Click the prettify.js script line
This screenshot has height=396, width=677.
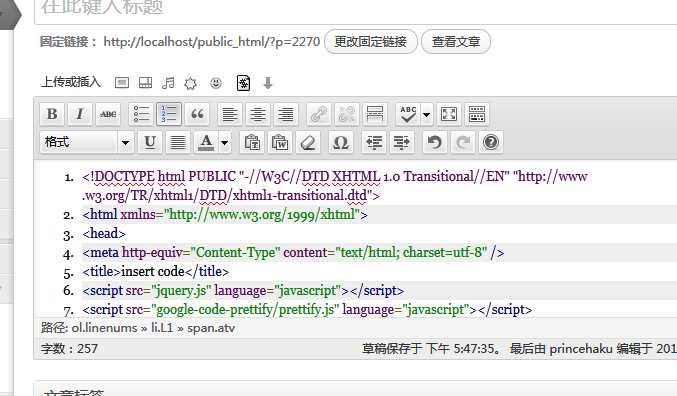(x=307, y=309)
